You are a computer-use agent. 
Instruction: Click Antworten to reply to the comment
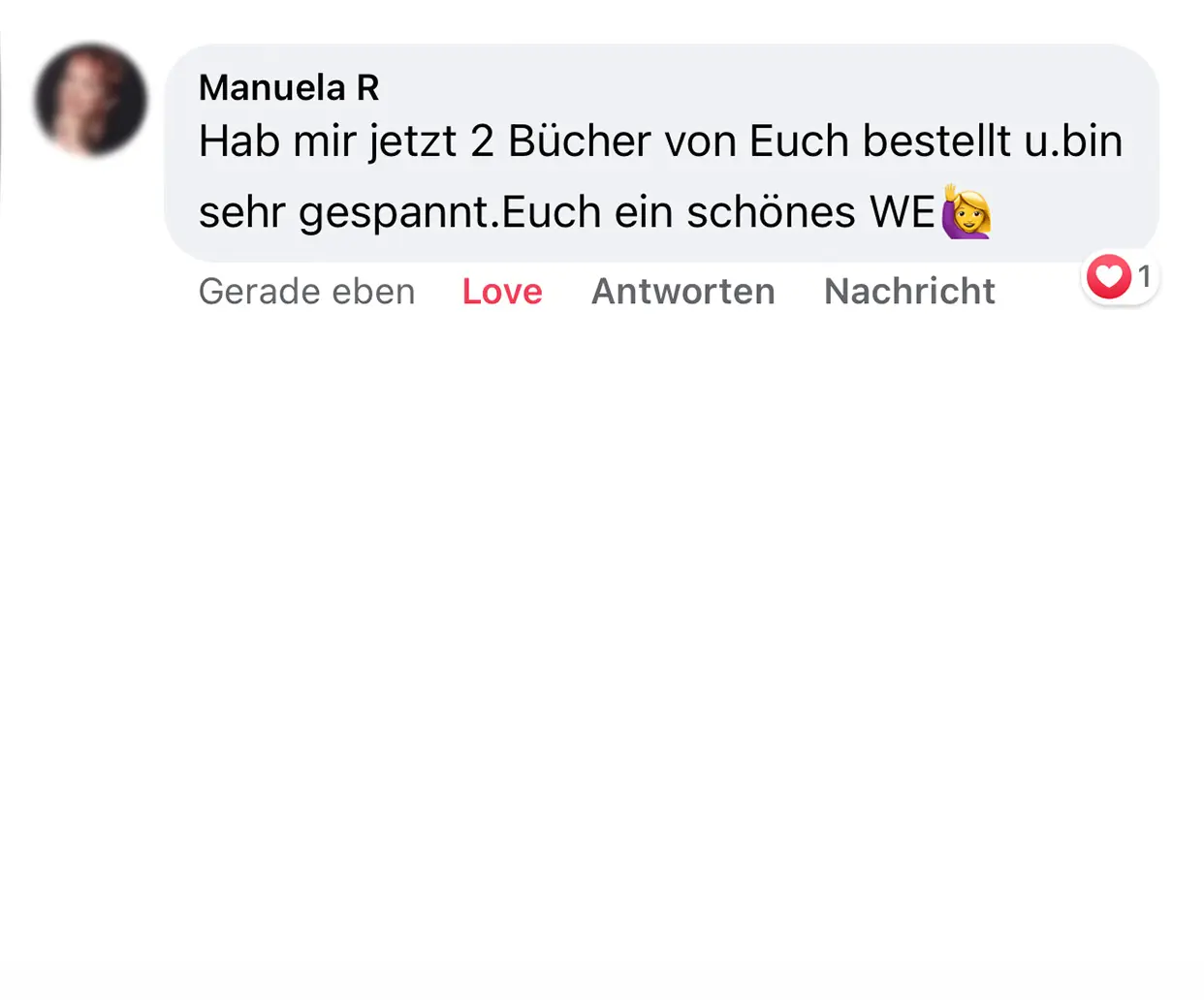[x=682, y=291]
